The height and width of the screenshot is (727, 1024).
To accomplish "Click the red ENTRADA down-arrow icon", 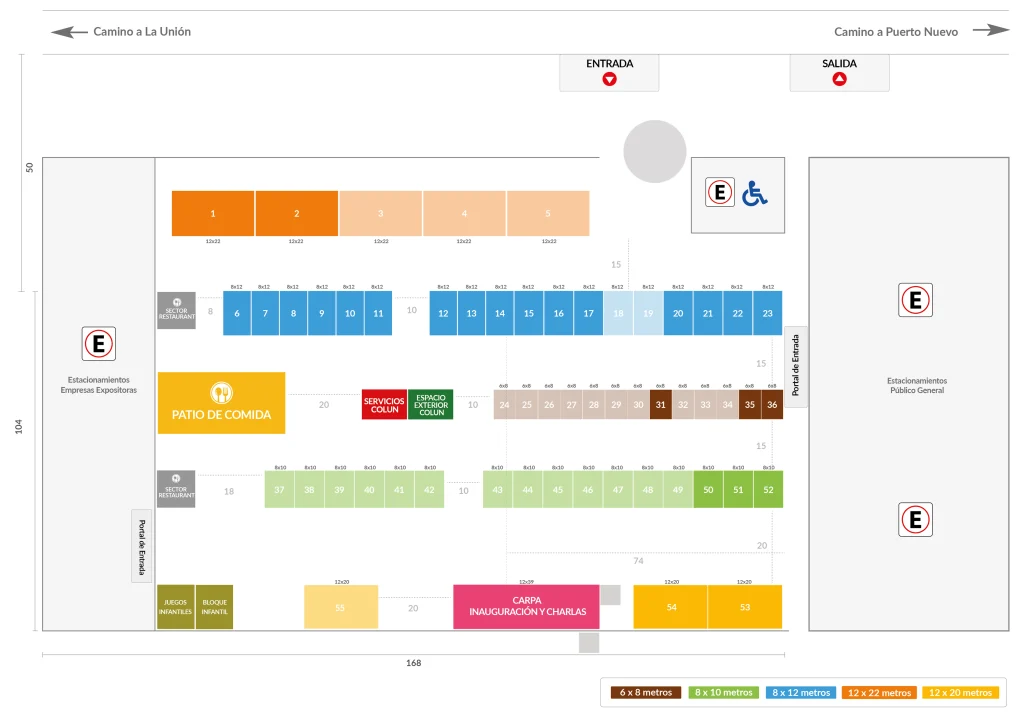I will point(609,79).
